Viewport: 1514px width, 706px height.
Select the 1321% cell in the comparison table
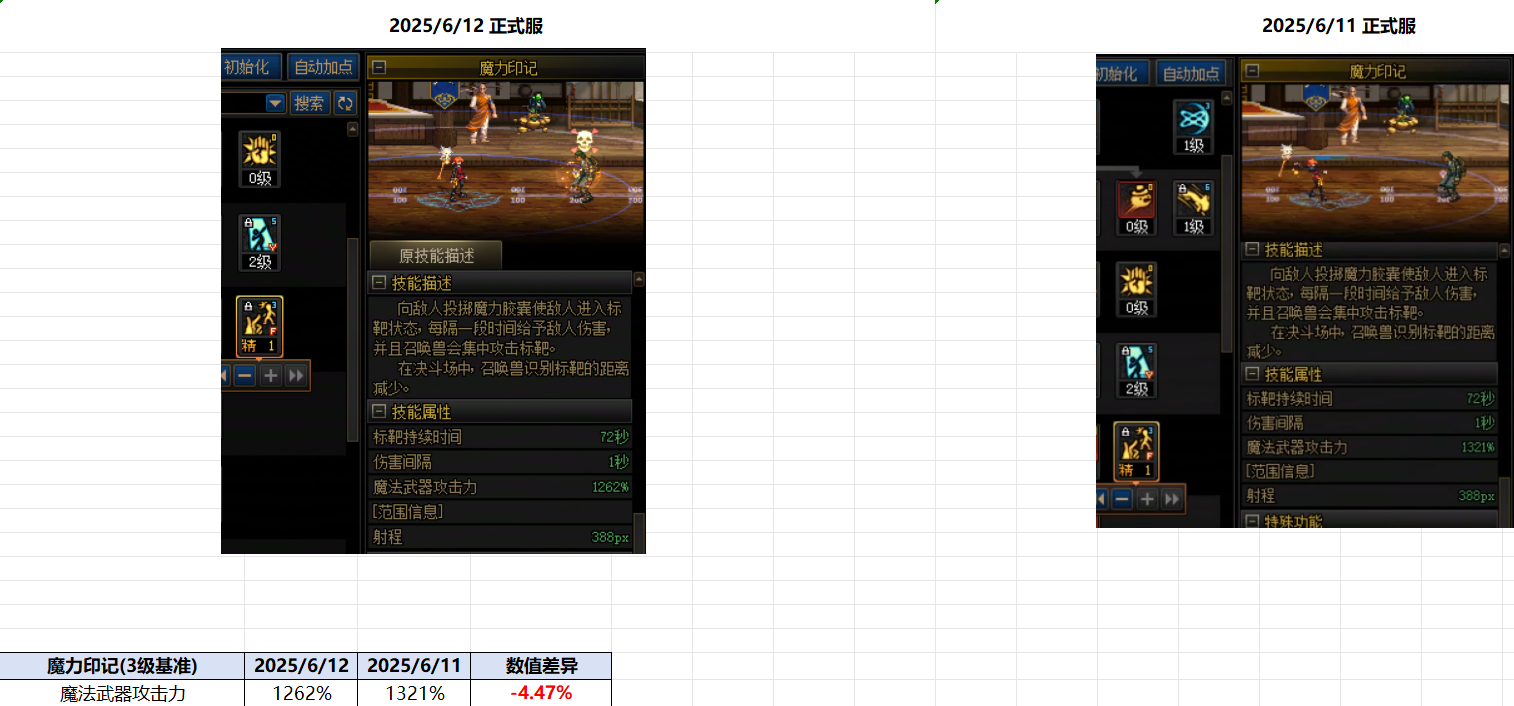tap(414, 693)
